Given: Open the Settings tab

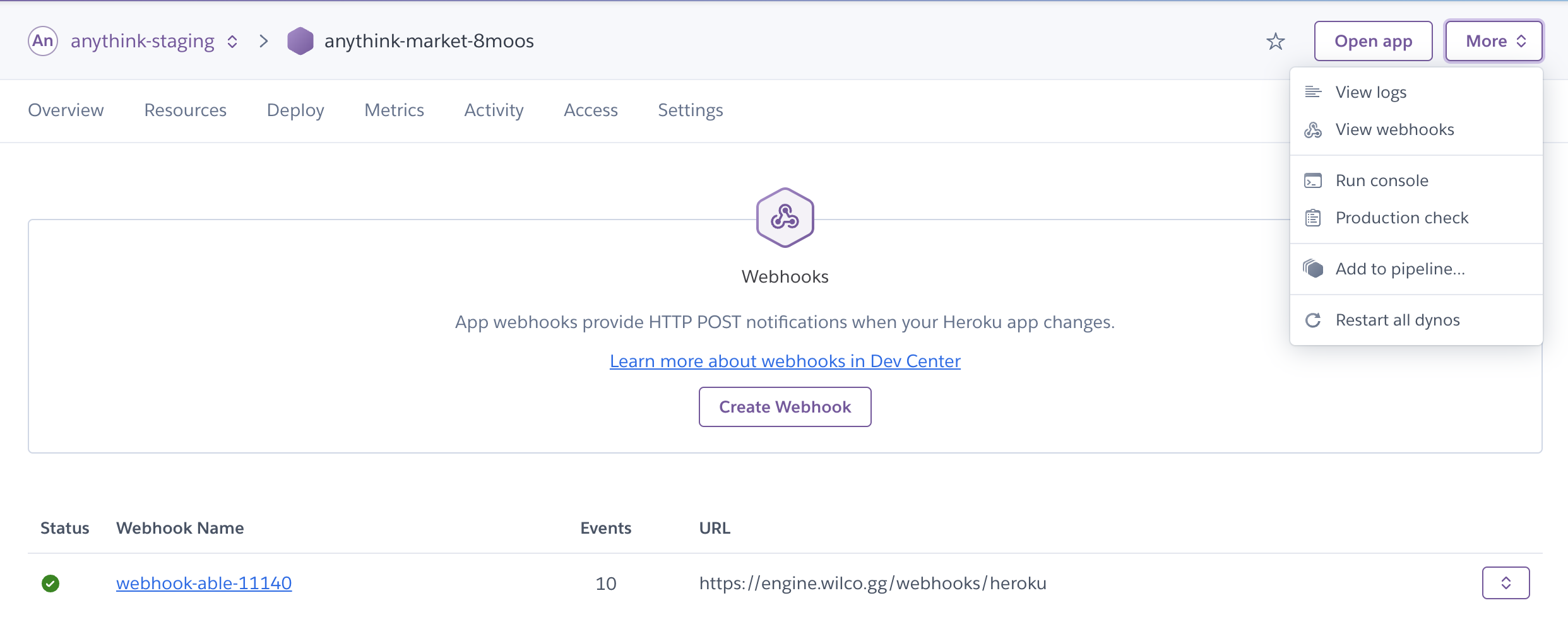Looking at the screenshot, I should 690,110.
